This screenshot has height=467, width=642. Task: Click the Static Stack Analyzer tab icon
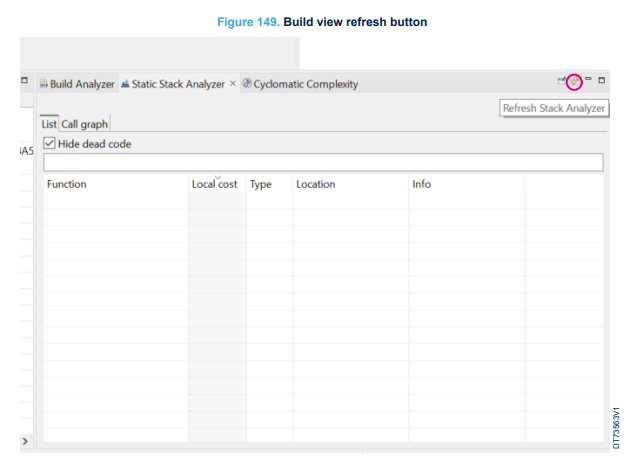pos(125,83)
